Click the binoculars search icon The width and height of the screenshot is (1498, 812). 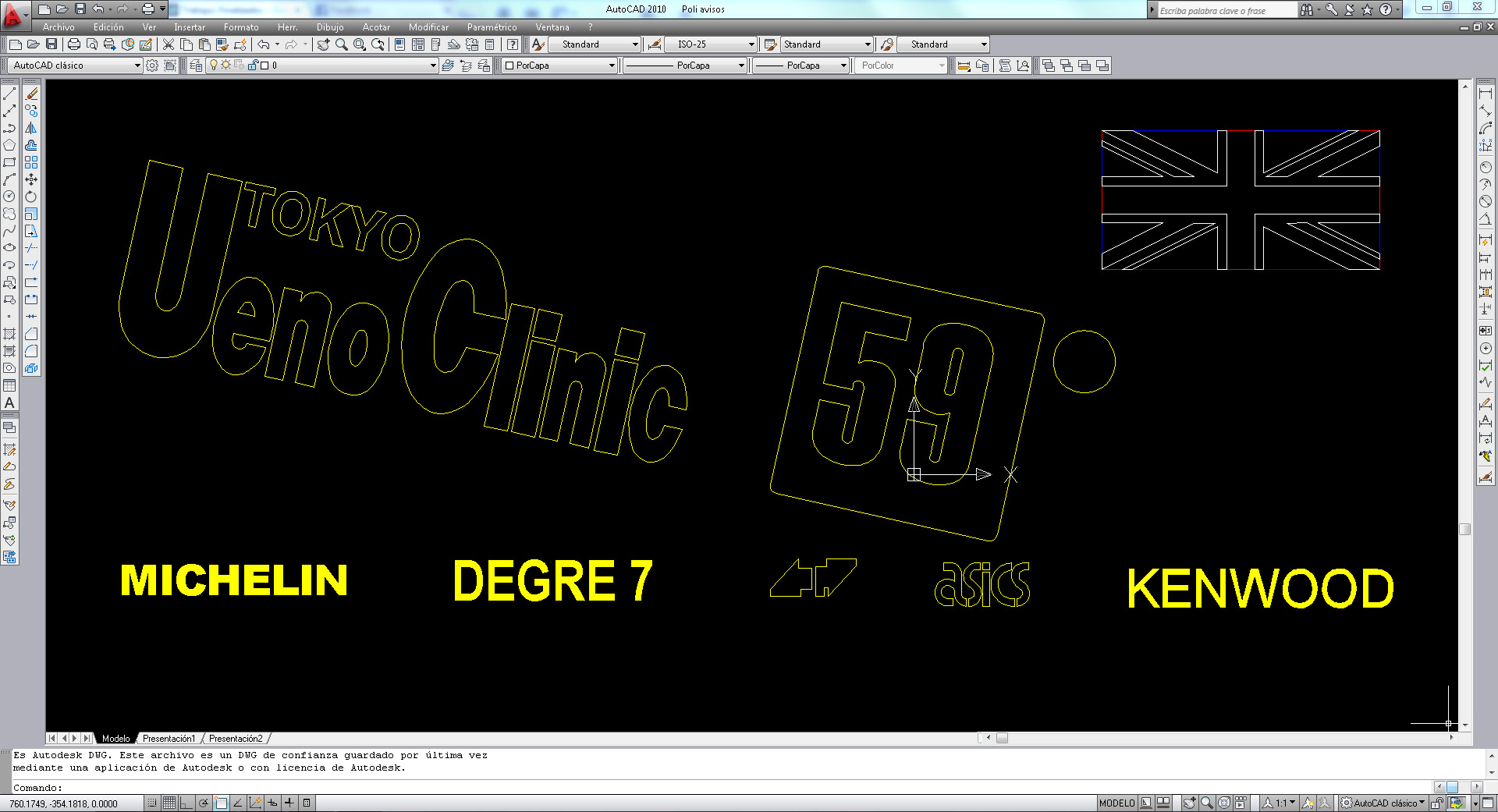[1306, 9]
